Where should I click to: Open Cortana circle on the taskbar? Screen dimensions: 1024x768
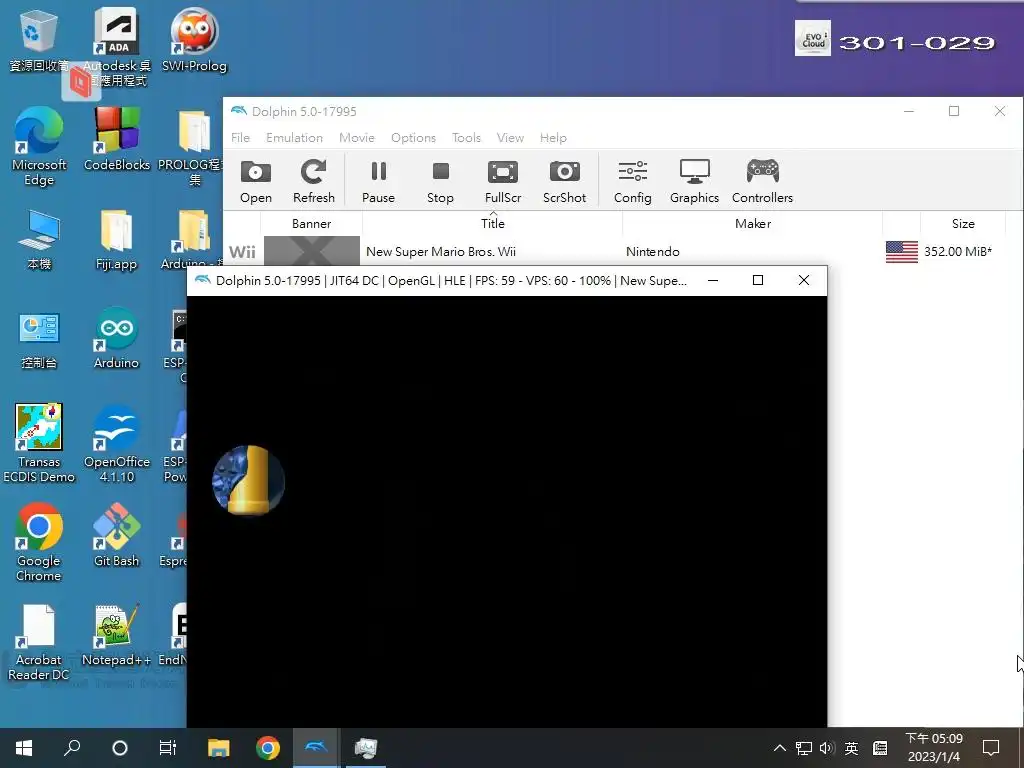(120, 748)
